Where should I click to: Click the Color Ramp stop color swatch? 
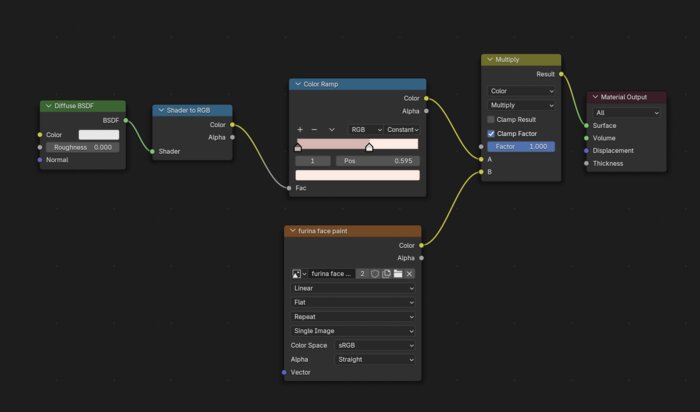(x=358, y=175)
